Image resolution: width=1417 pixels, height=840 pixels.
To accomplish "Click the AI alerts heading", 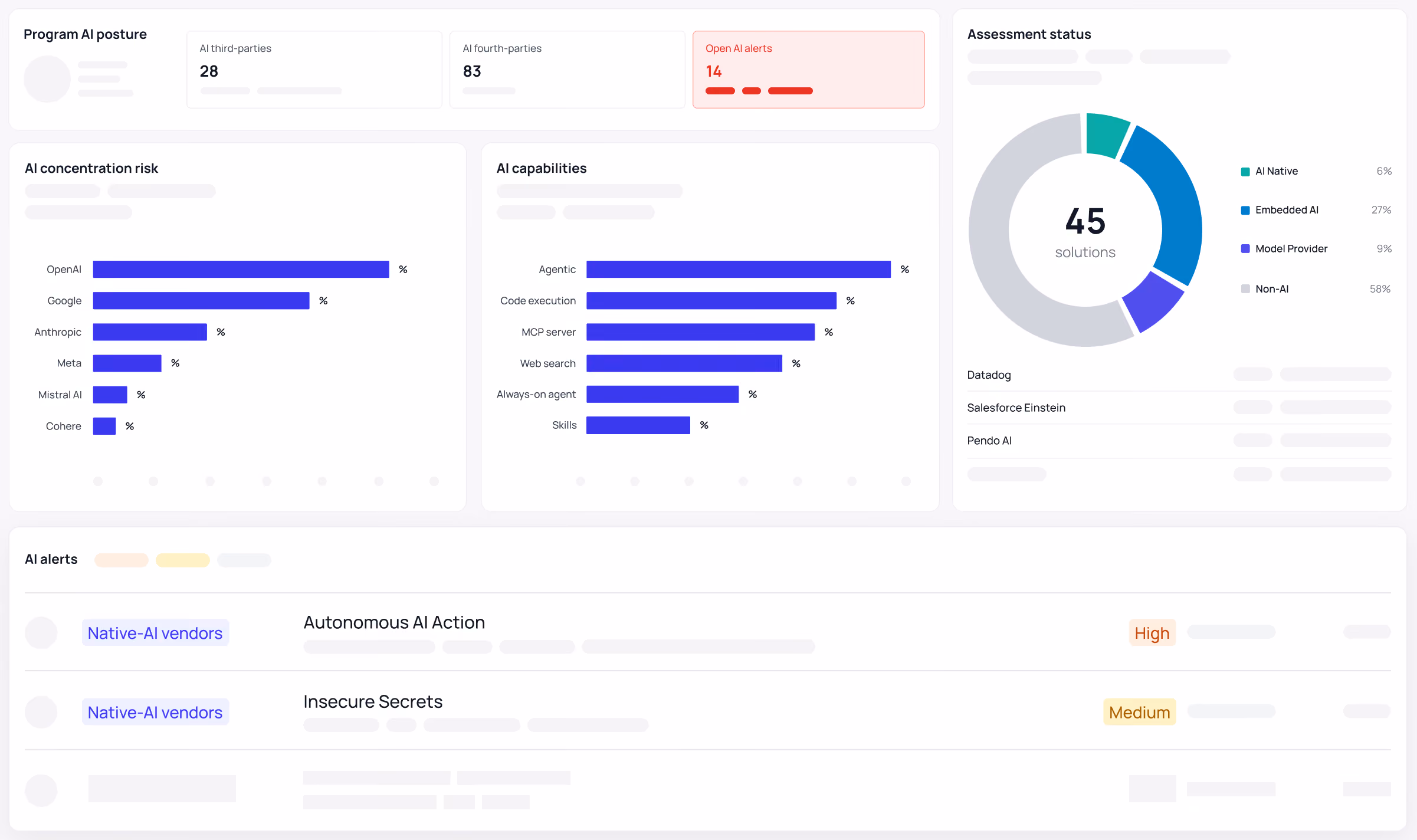I will tap(51, 559).
